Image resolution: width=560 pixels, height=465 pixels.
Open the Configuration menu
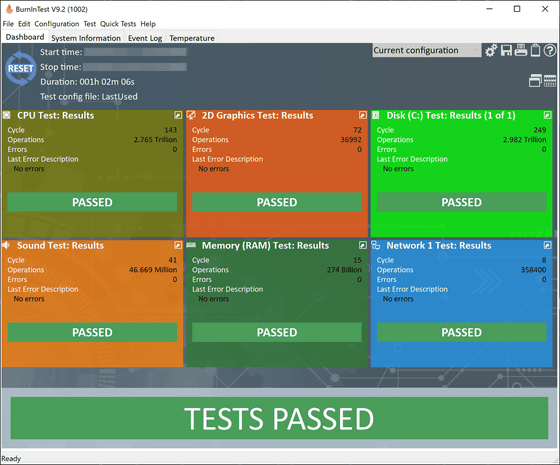click(57, 24)
